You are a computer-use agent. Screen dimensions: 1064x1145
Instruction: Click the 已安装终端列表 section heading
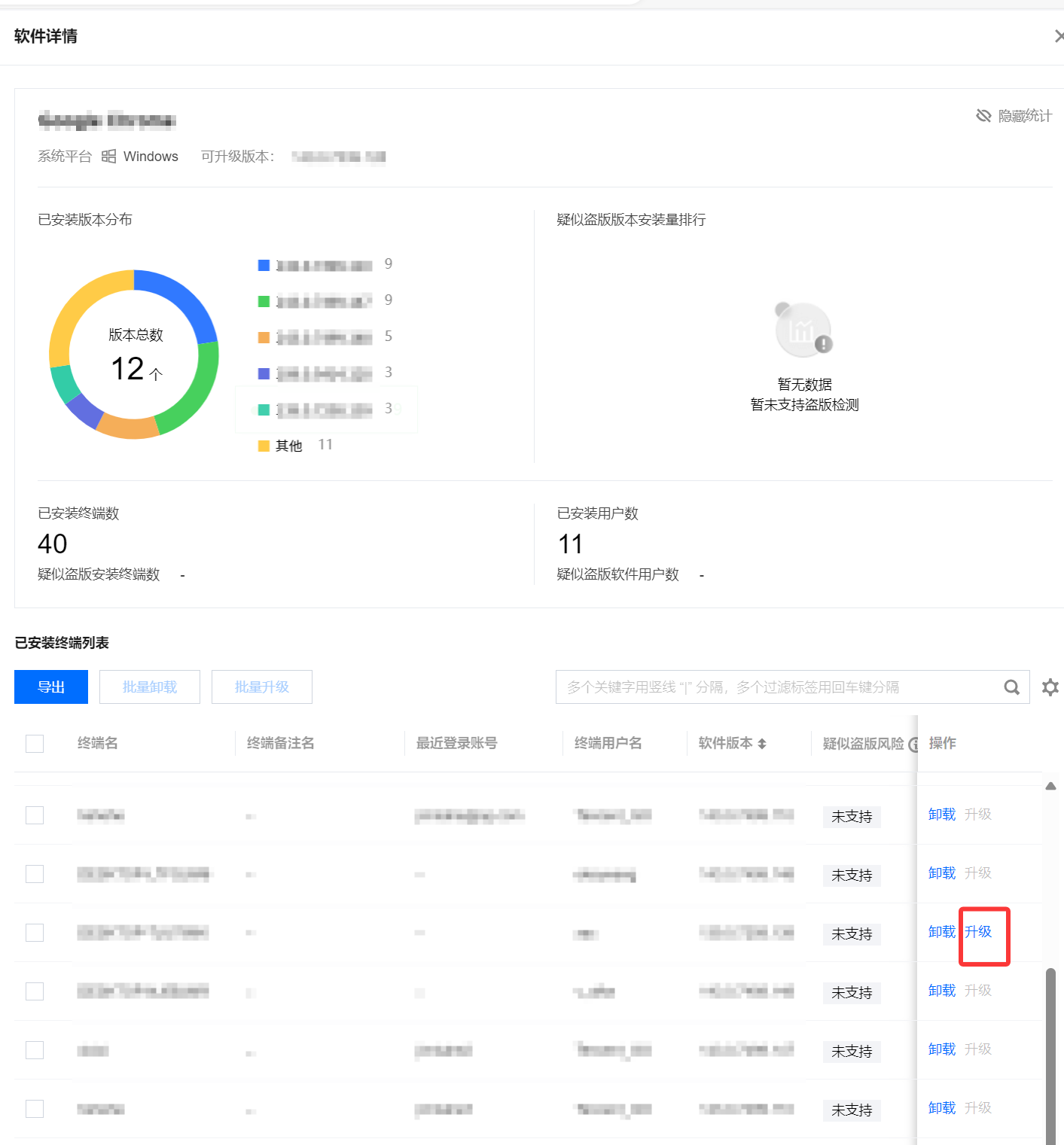[62, 643]
